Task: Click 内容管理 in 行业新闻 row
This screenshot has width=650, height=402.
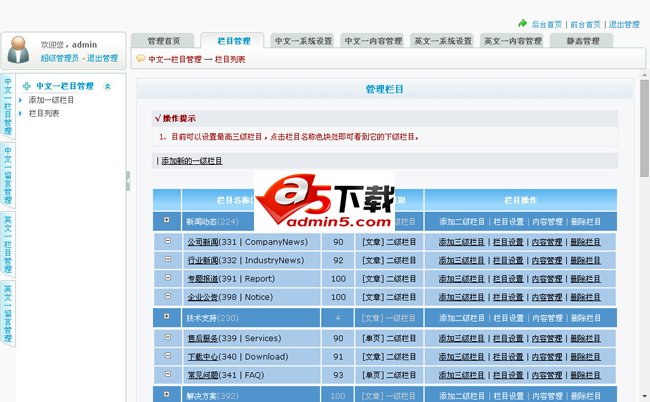Action: click(547, 260)
